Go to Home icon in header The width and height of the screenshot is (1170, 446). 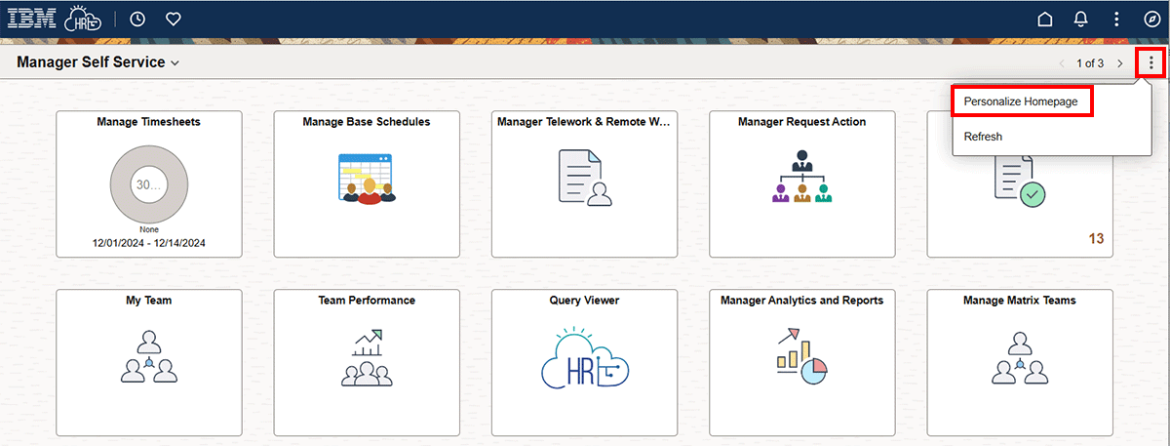(1045, 19)
